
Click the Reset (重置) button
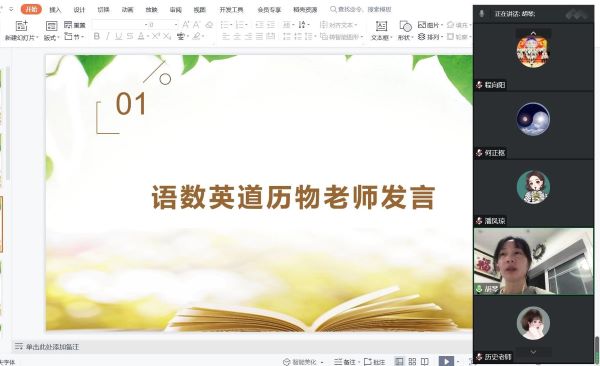click(75, 25)
